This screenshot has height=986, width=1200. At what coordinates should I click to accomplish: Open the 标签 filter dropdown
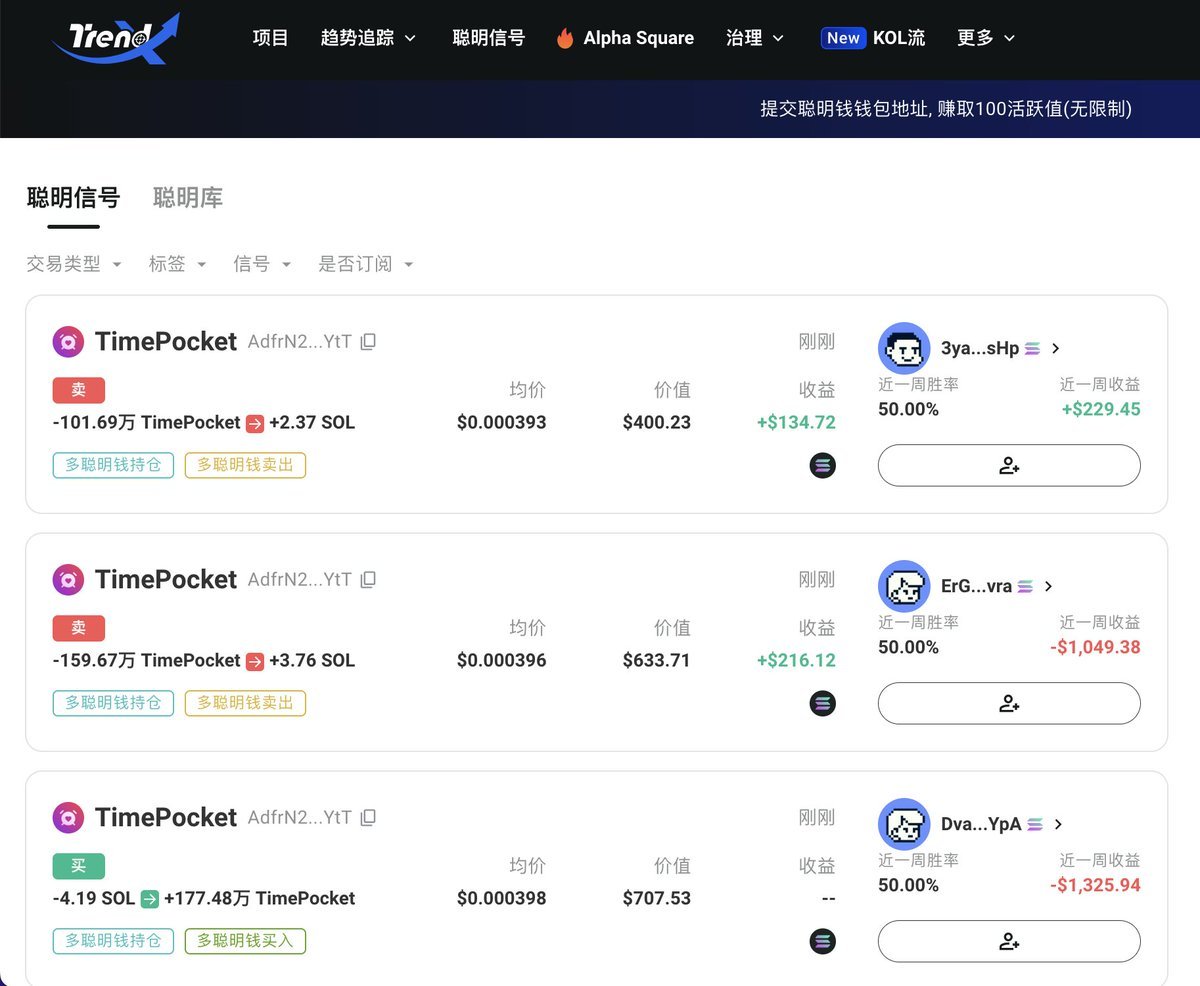pyautogui.click(x=178, y=264)
